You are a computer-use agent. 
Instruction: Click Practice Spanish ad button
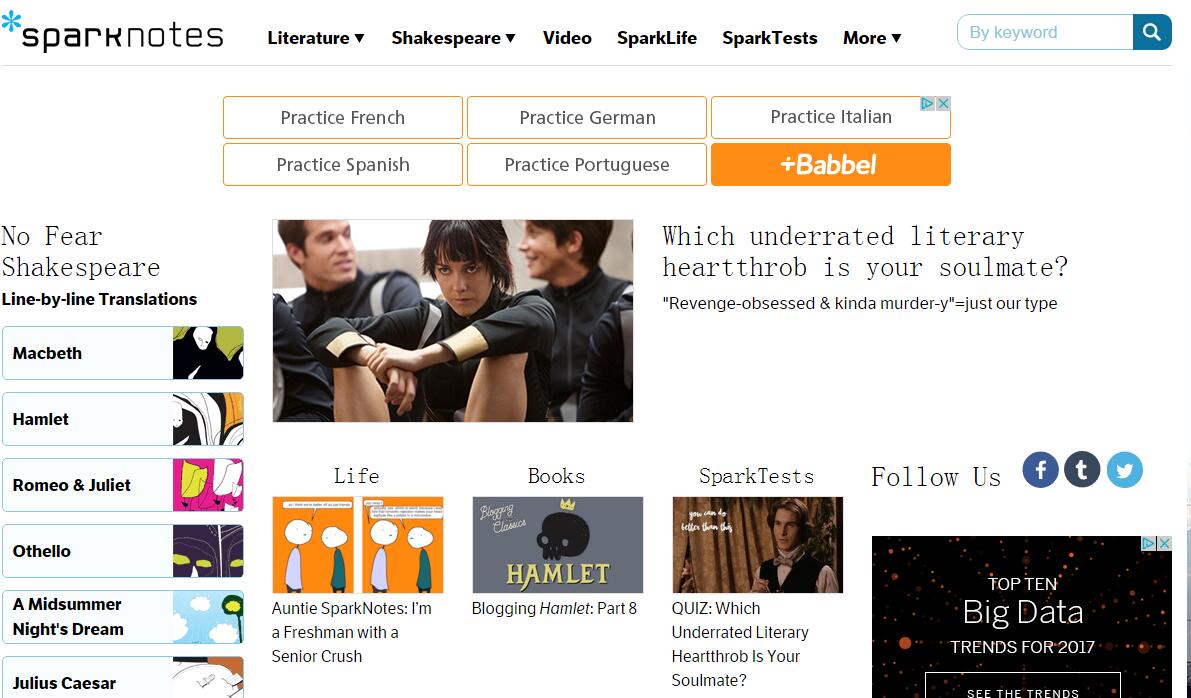pyautogui.click(x=343, y=165)
